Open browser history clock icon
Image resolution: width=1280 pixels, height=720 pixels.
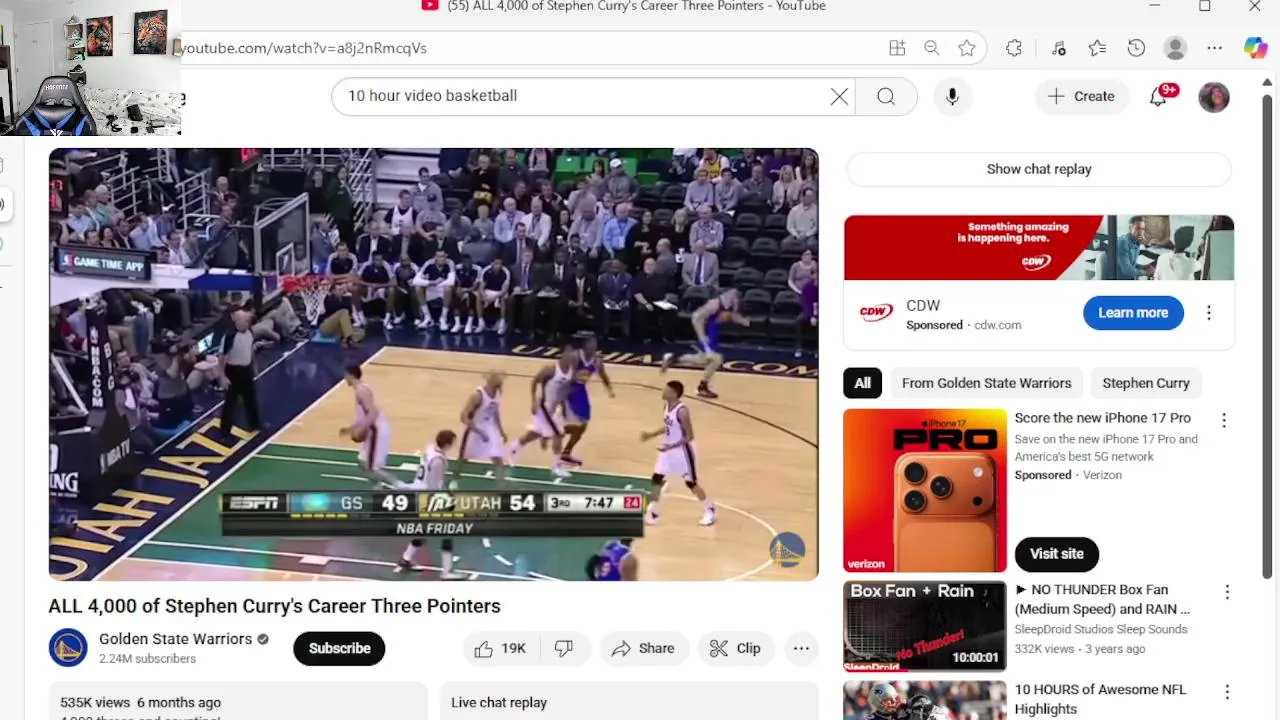pyautogui.click(x=1136, y=48)
